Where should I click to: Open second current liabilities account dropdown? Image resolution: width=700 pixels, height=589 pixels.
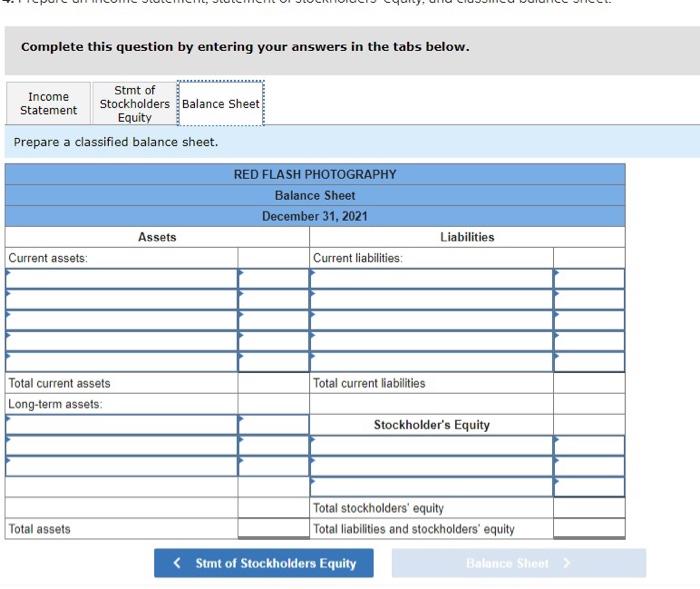pyautogui.click(x=431, y=300)
